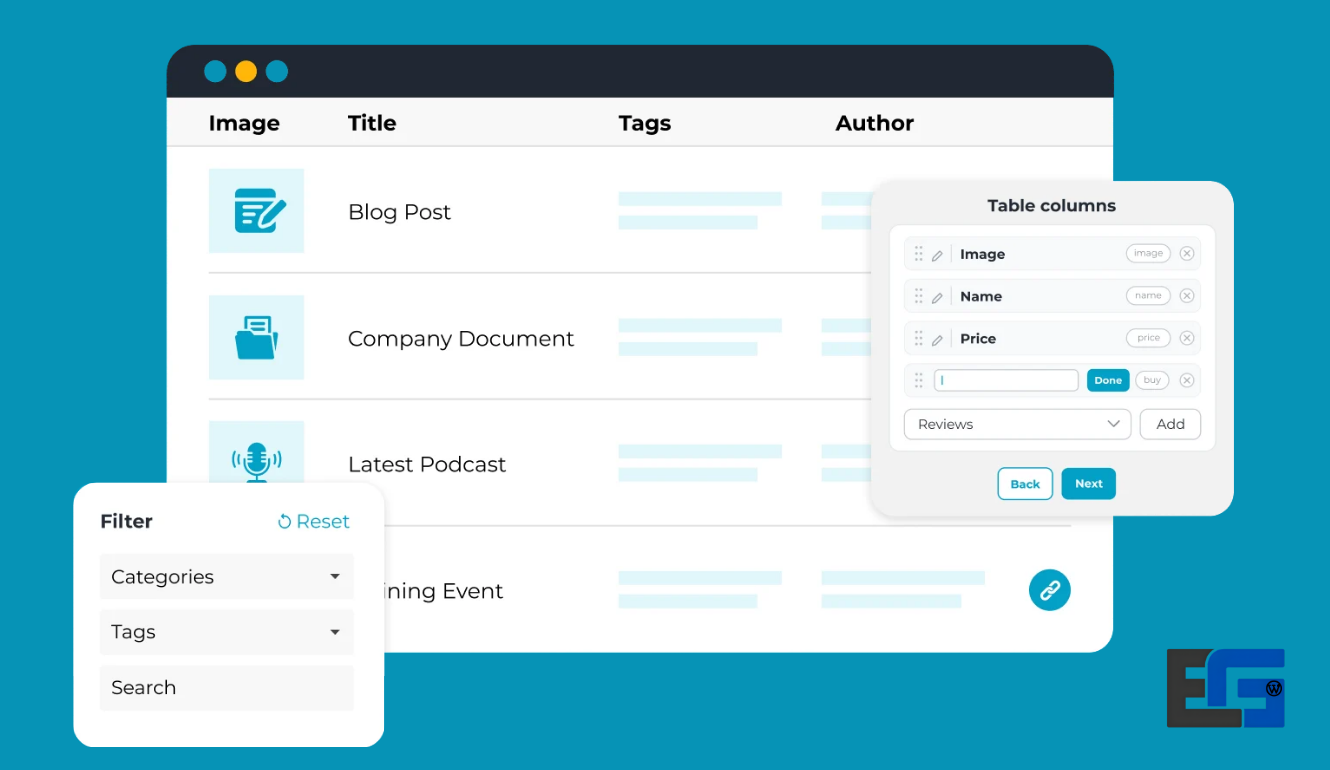This screenshot has width=1330, height=770.
Task: Click the "Latest Podcast" title
Action: click(x=427, y=464)
